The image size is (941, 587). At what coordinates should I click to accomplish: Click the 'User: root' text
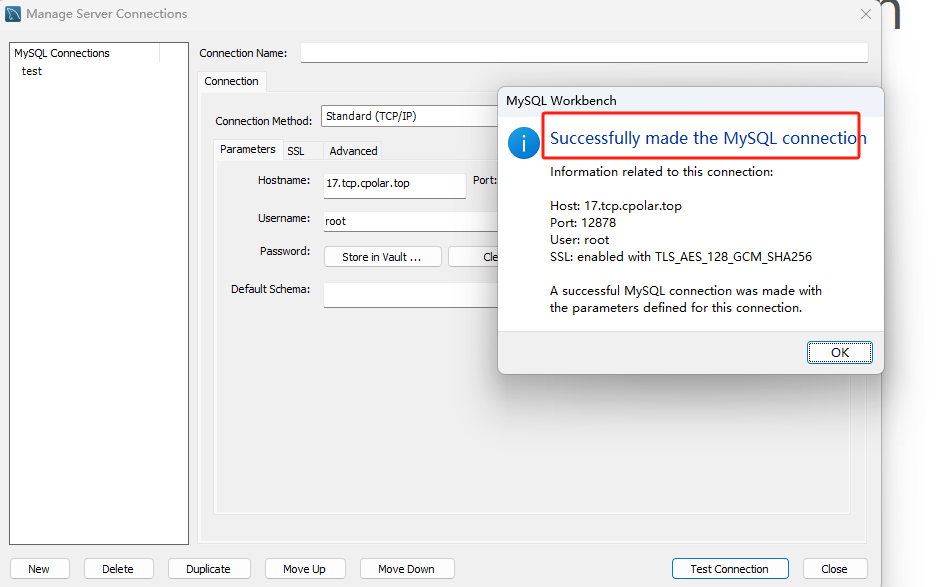click(x=579, y=239)
